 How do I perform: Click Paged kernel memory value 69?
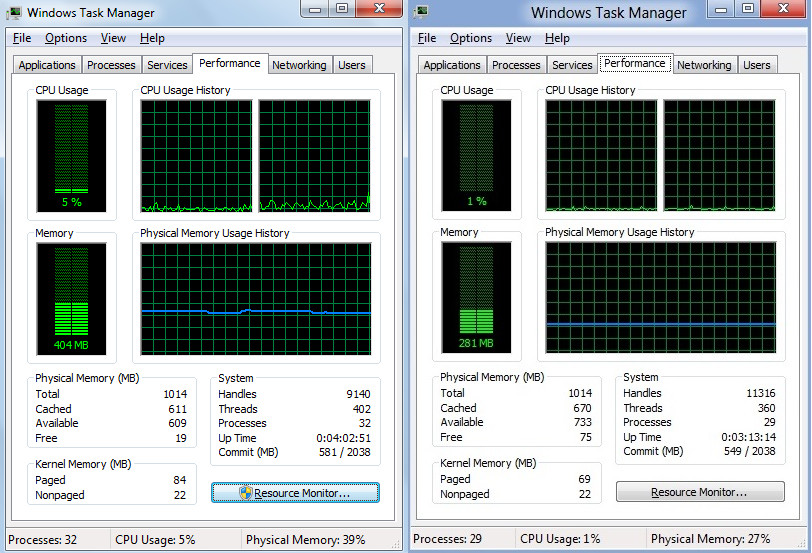[585, 479]
